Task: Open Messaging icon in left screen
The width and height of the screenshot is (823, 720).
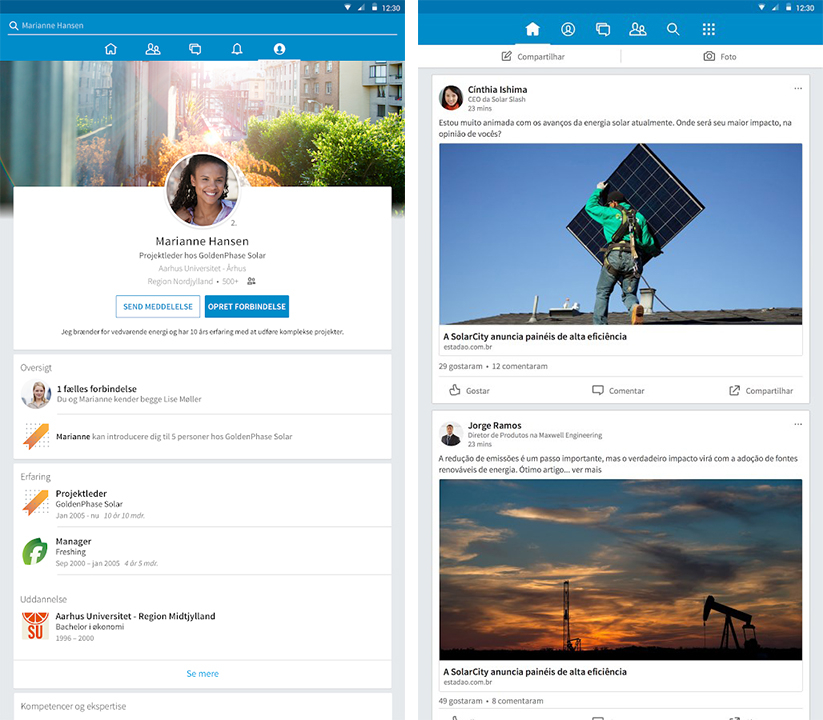Action: coord(195,49)
